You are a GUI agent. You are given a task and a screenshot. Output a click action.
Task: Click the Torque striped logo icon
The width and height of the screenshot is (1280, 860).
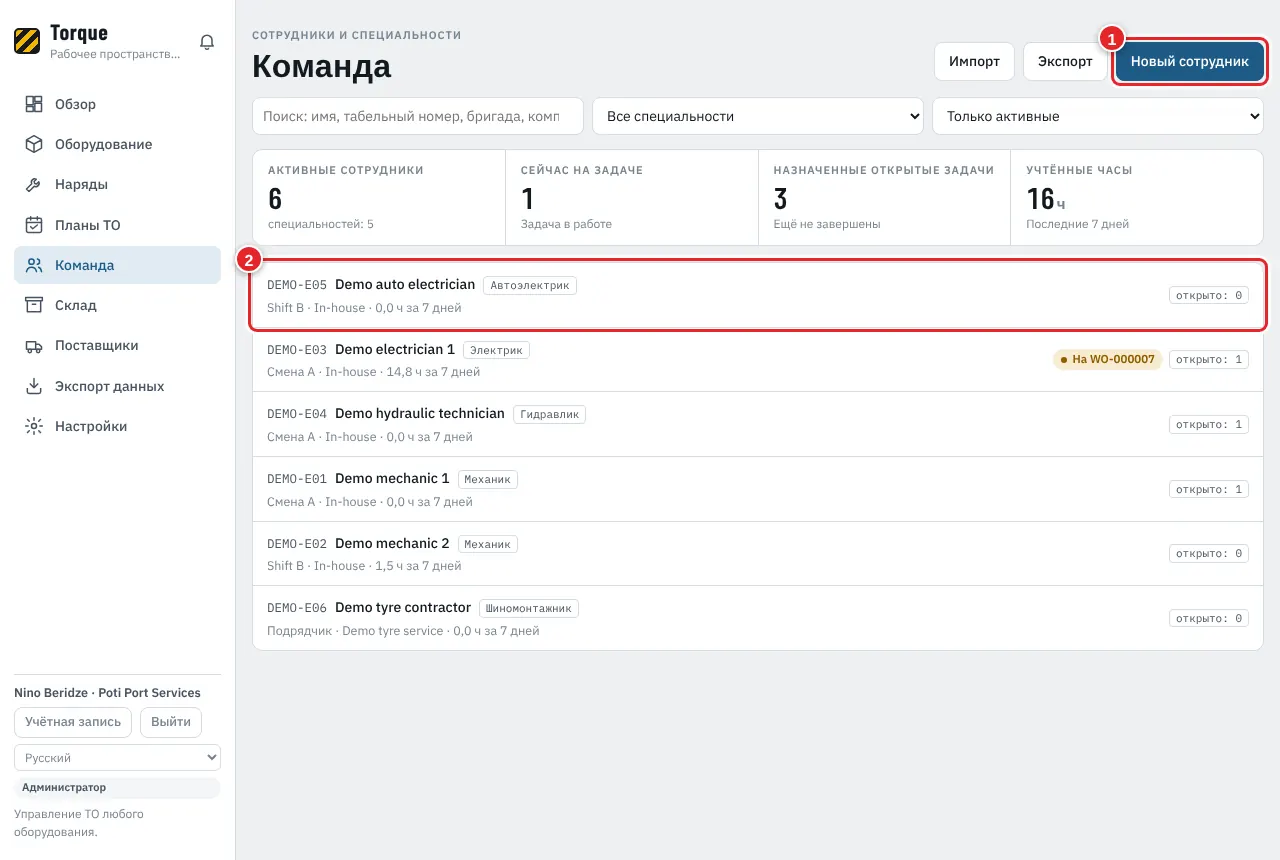(27, 41)
